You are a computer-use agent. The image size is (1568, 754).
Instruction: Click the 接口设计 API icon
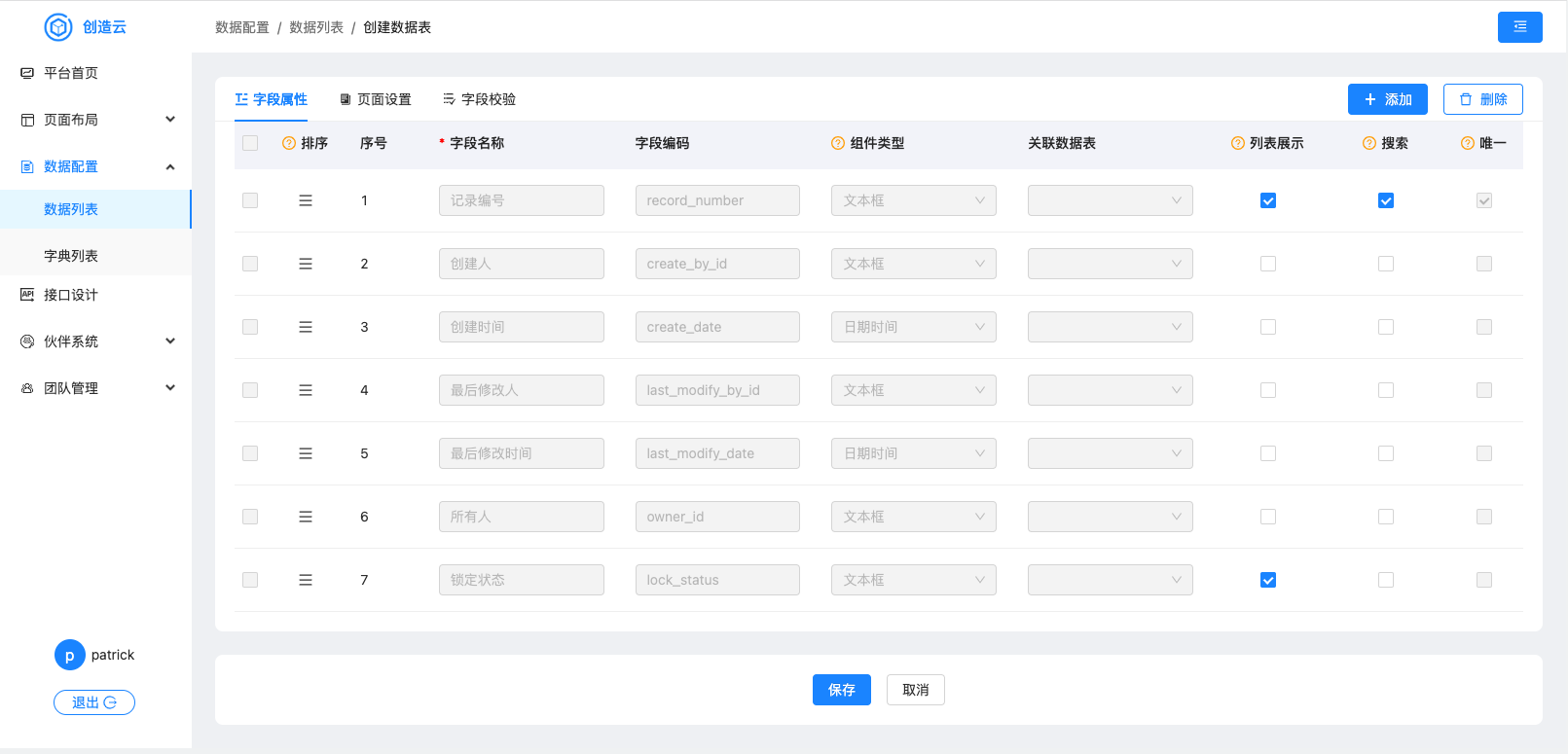tap(27, 295)
